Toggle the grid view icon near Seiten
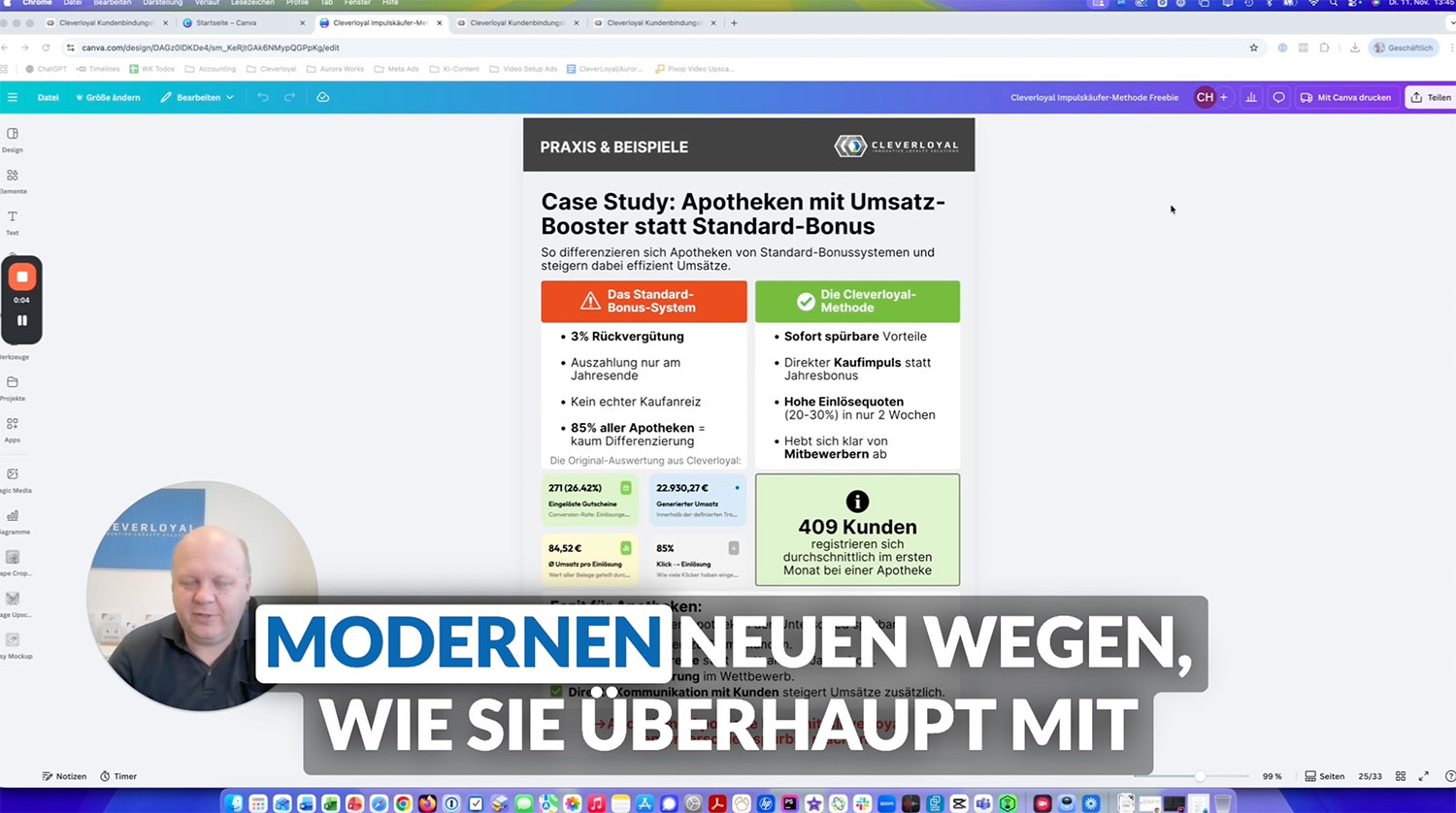1456x813 pixels. point(1401,776)
